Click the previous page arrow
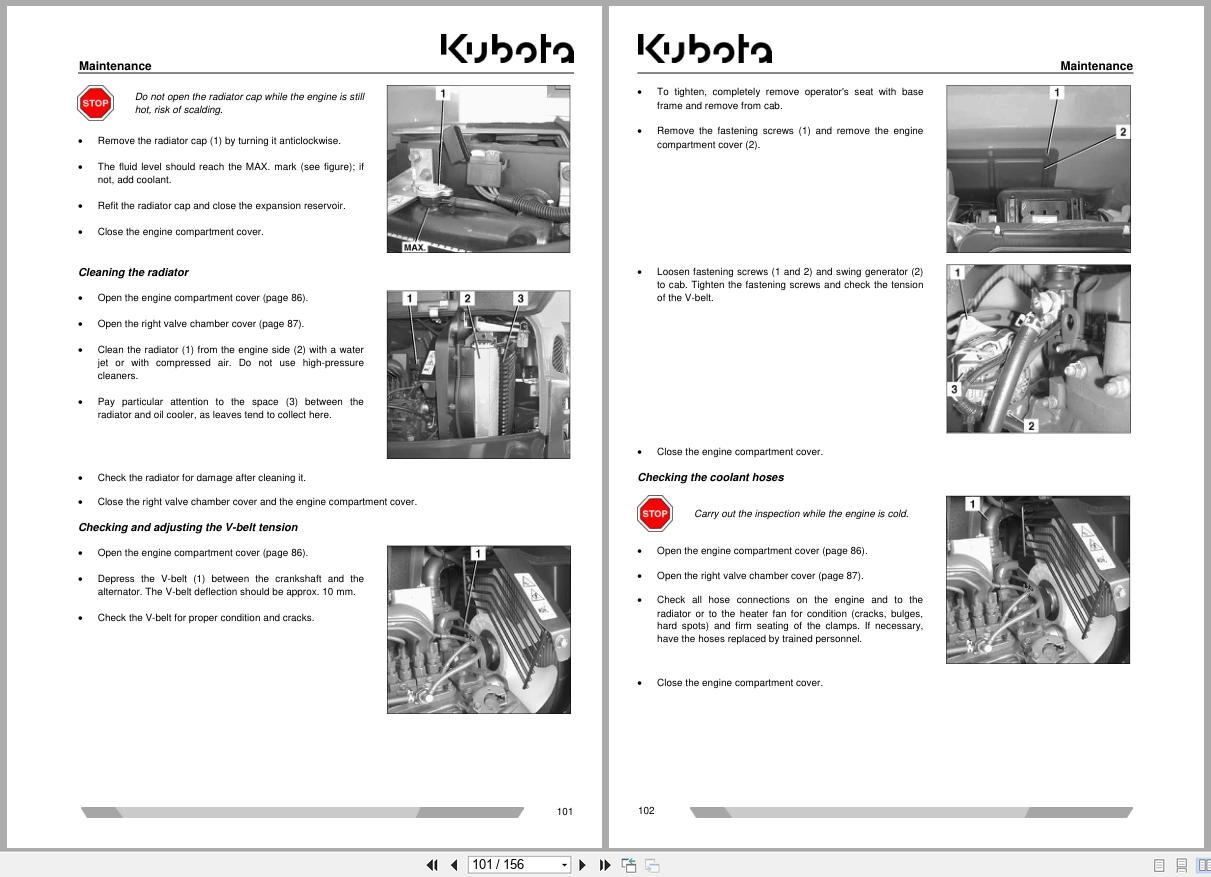Screen dimensions: 1211x877 click(x=454, y=864)
